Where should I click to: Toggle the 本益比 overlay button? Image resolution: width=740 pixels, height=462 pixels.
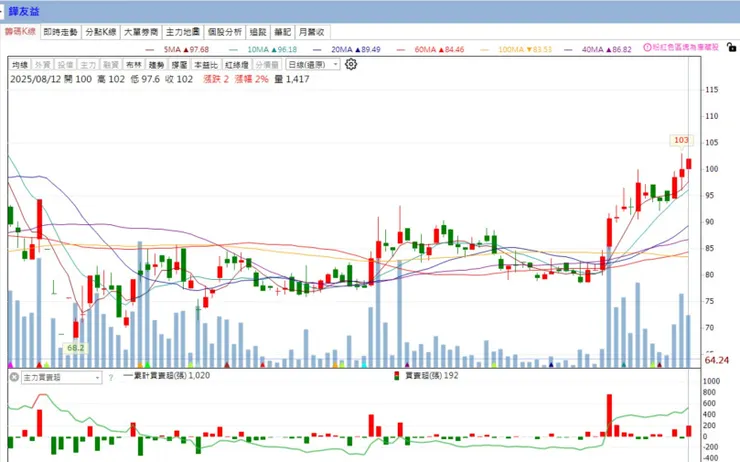coord(206,65)
